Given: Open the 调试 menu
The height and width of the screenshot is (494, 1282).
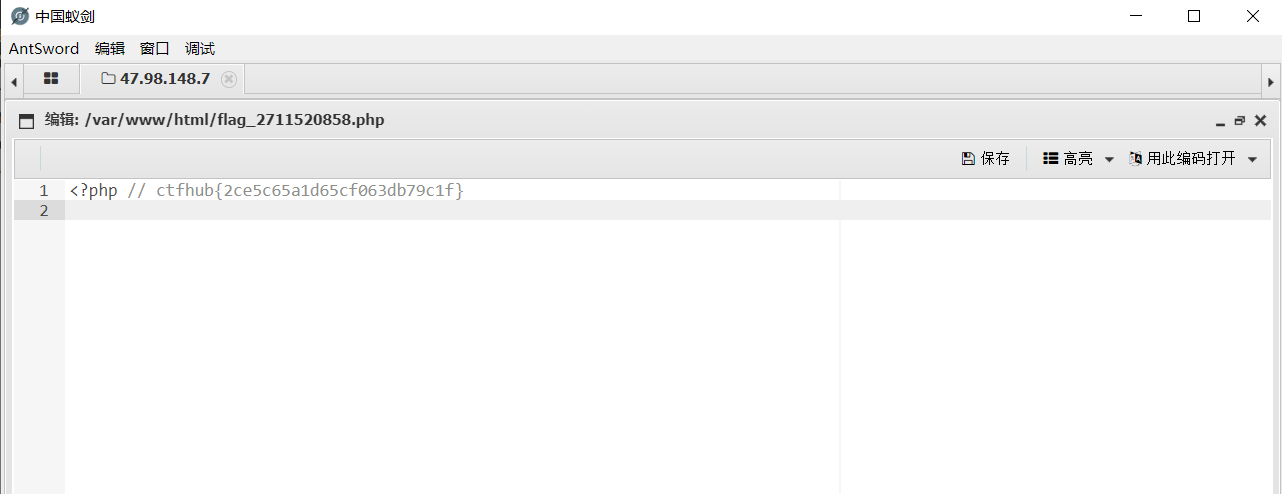Looking at the screenshot, I should pos(200,48).
